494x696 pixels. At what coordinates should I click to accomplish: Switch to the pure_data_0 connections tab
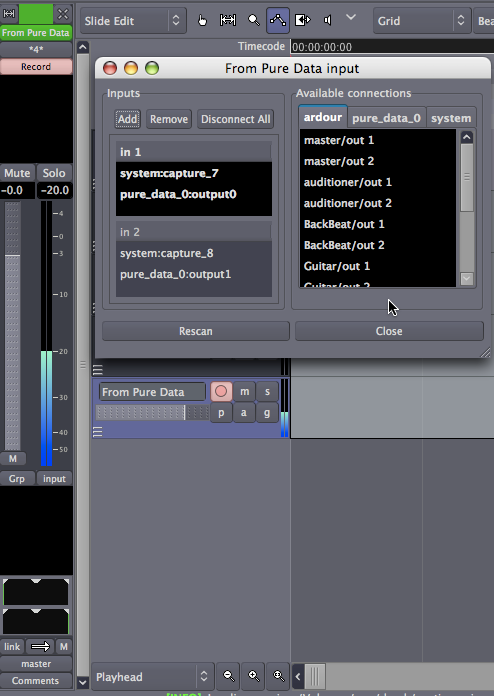387,118
